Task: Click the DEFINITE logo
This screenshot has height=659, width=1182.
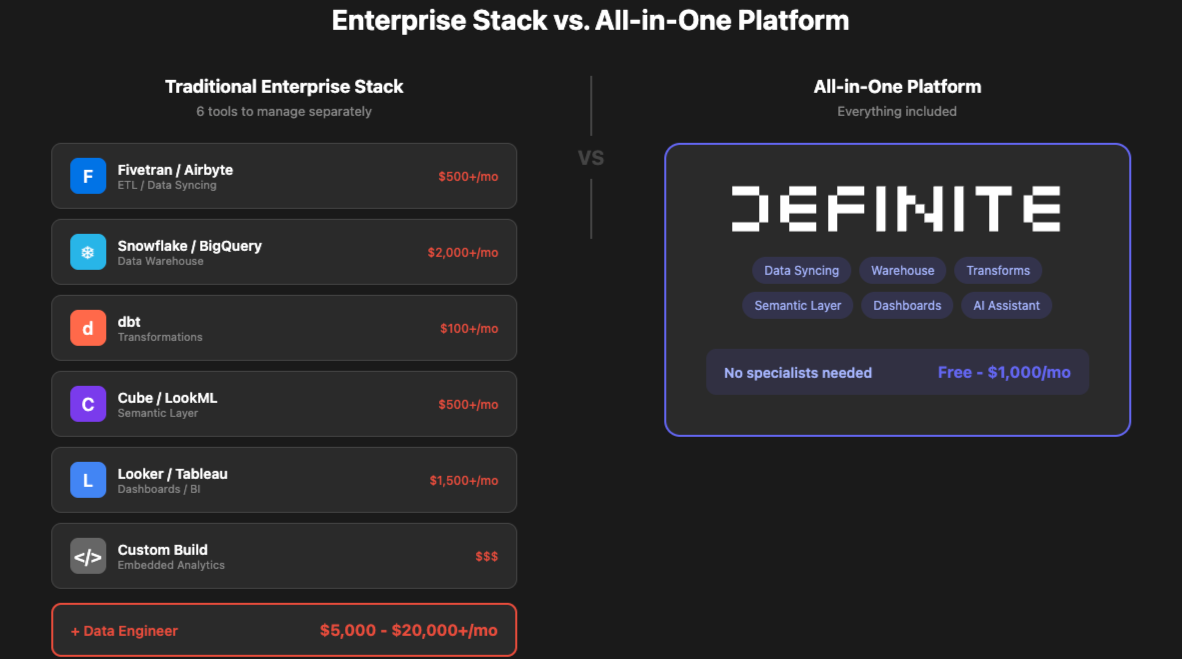Action: (897, 208)
